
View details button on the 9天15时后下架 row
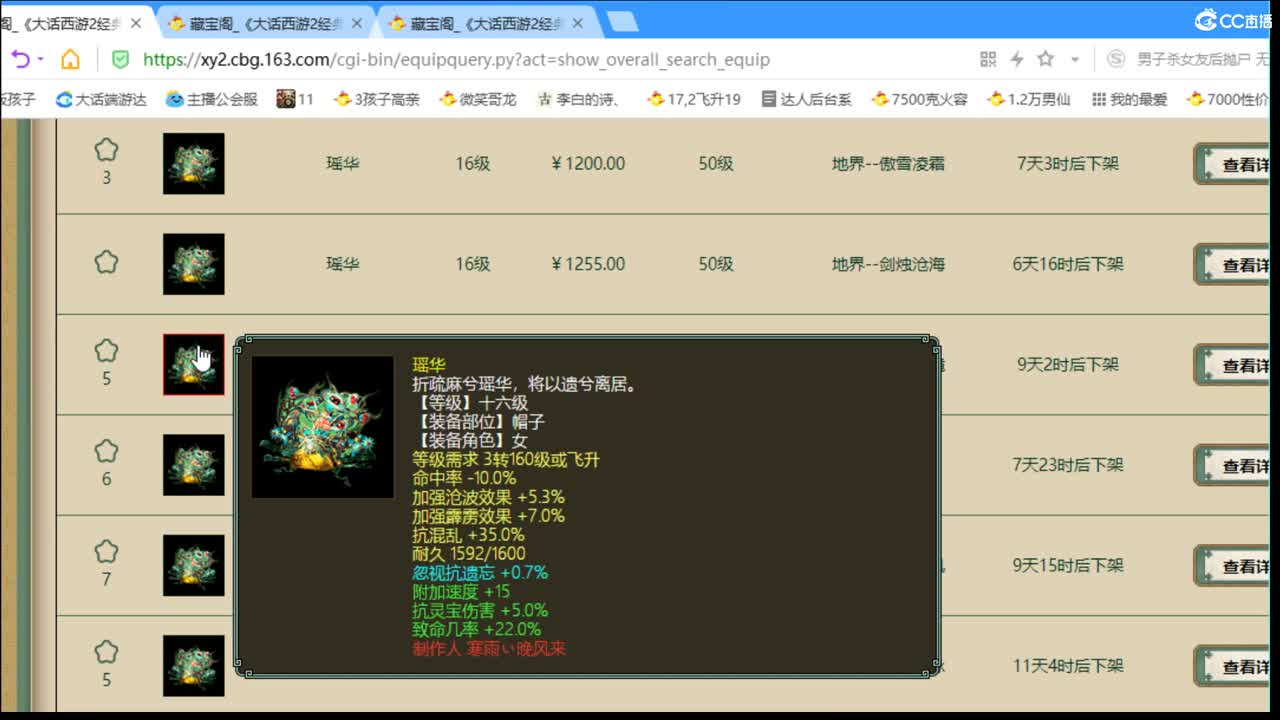click(1232, 566)
